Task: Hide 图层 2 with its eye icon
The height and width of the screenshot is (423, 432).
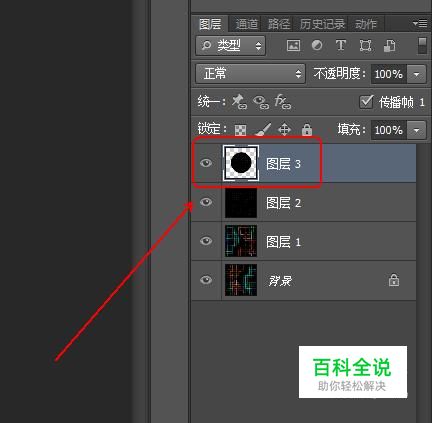Action: tap(206, 202)
